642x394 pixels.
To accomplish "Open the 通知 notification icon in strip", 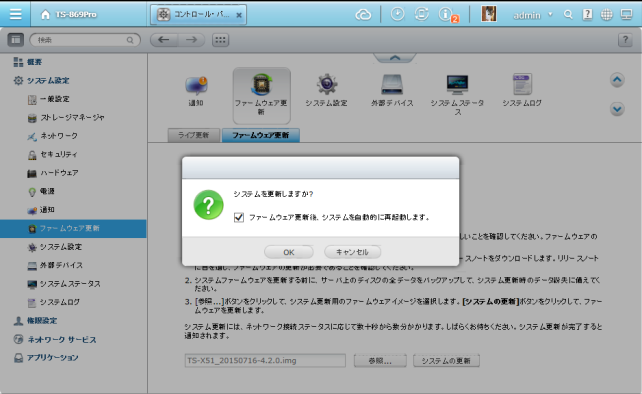I will pos(196,91).
